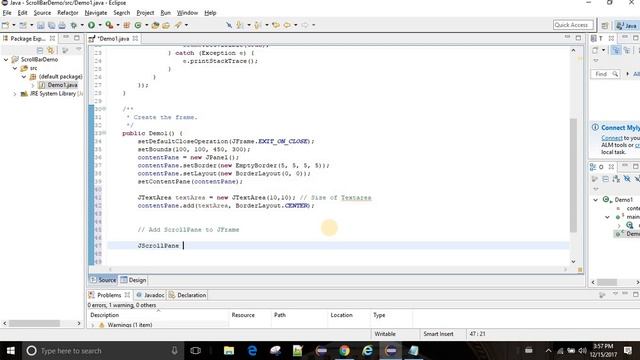Open the Windows Start menu

point(11,351)
